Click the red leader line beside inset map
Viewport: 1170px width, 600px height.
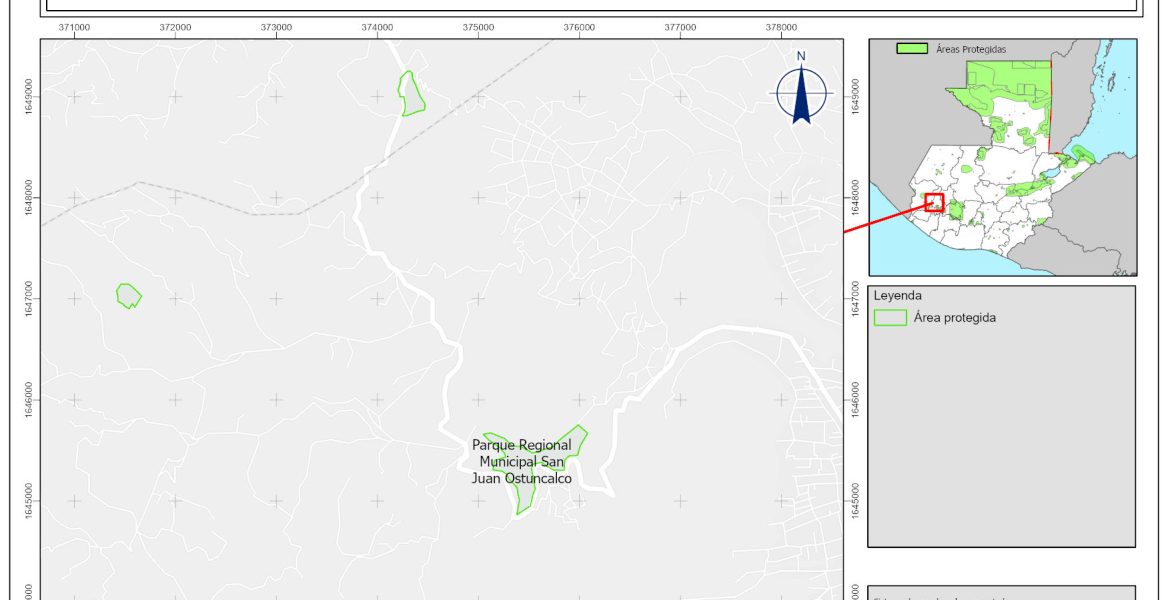point(880,220)
